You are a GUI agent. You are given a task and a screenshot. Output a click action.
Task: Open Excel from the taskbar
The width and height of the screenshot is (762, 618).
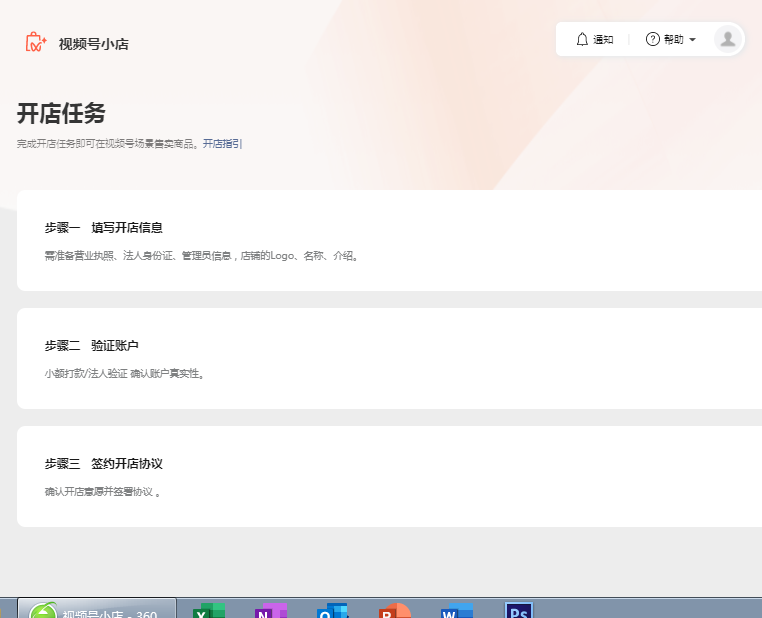coord(209,610)
